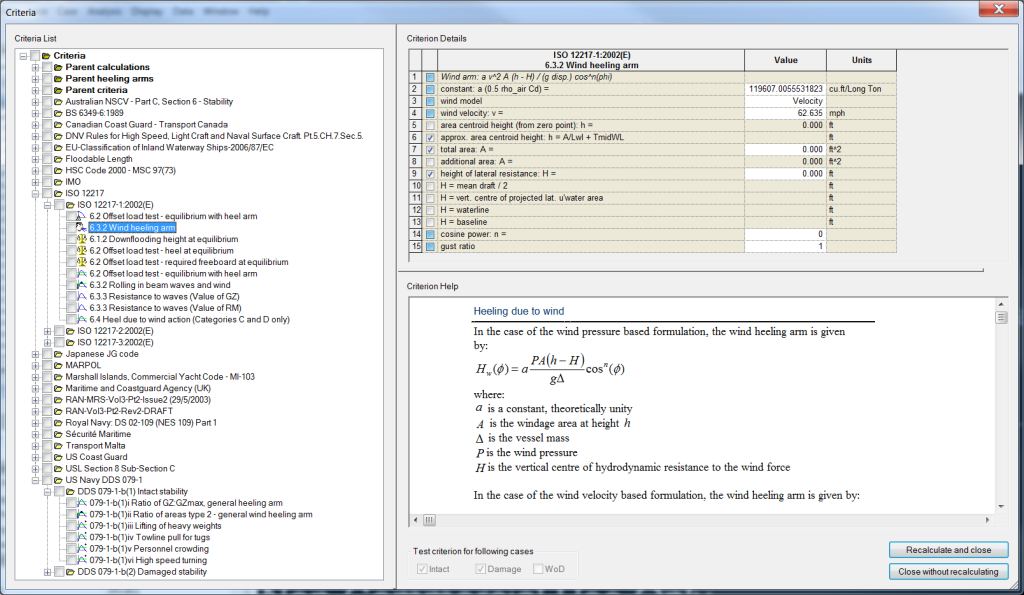Click the icon beside 6.1.2 Downflooding height at equilibrium
The width and height of the screenshot is (1024, 595).
click(82, 239)
